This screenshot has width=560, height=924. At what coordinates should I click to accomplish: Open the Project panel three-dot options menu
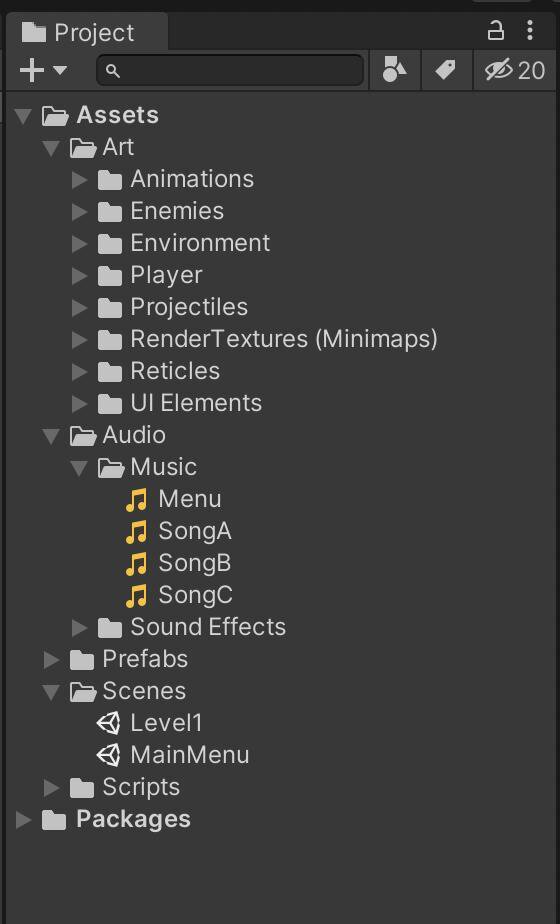(530, 30)
